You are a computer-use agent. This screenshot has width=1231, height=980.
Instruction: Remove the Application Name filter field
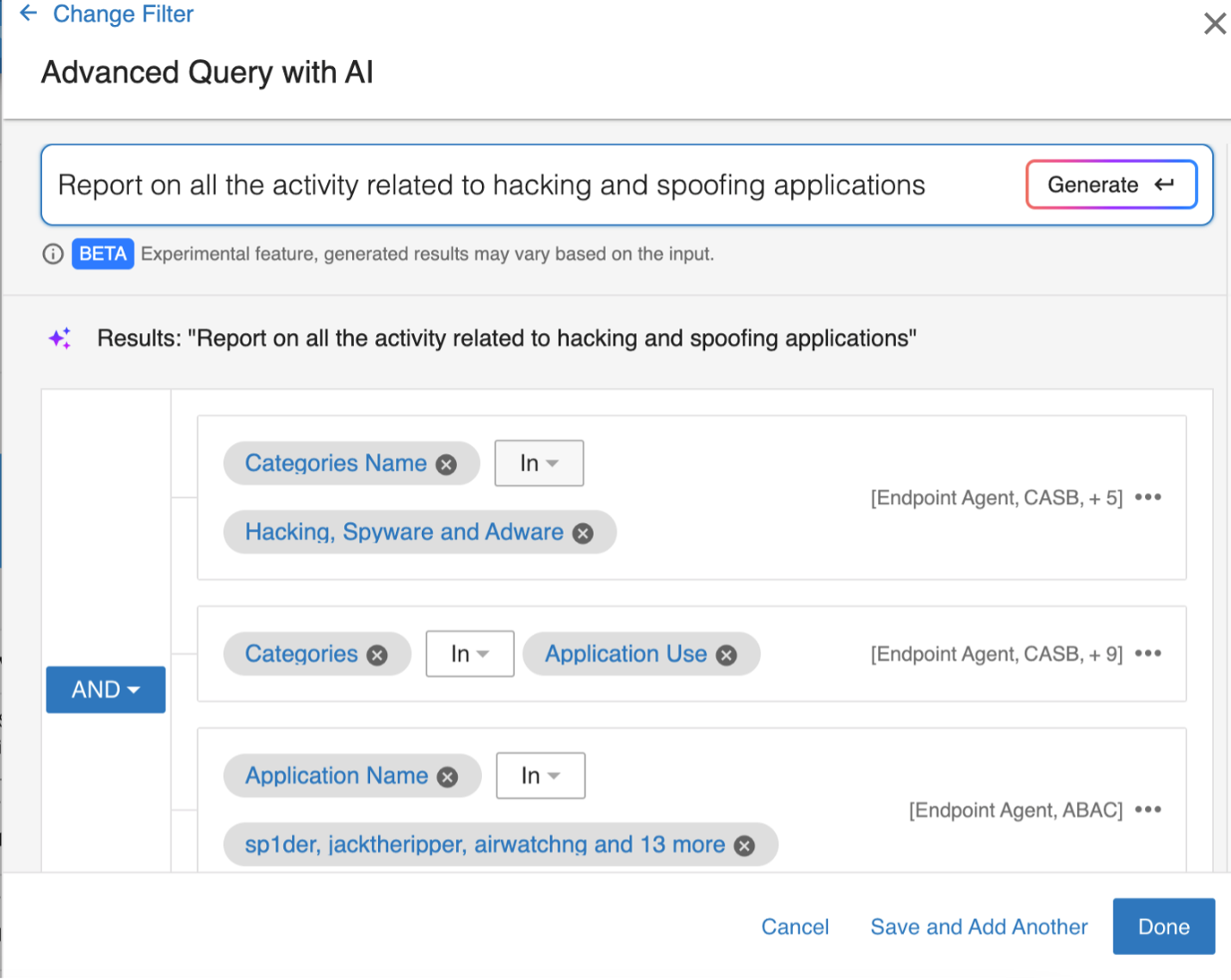coord(448,775)
